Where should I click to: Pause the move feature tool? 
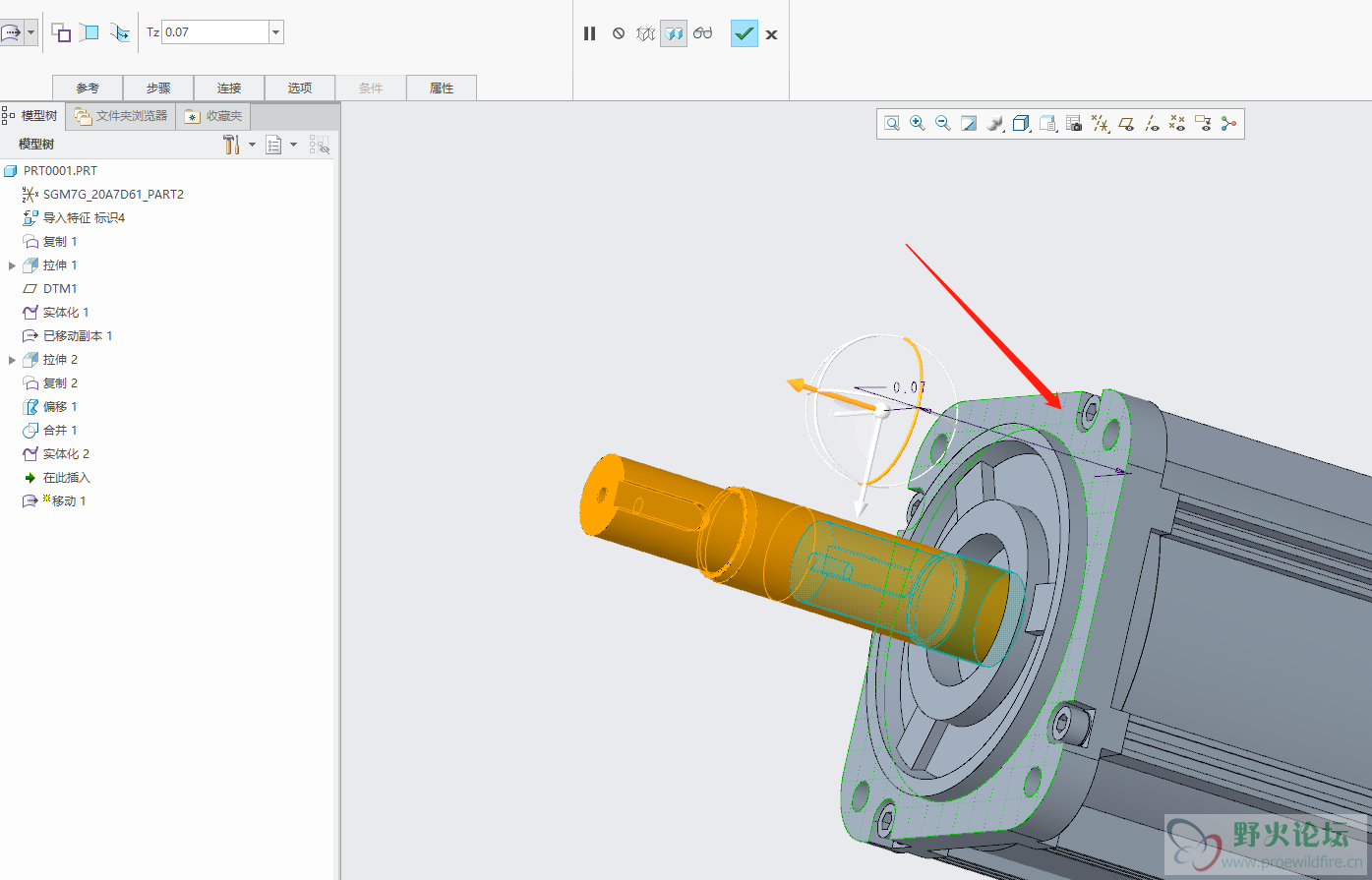[x=589, y=33]
